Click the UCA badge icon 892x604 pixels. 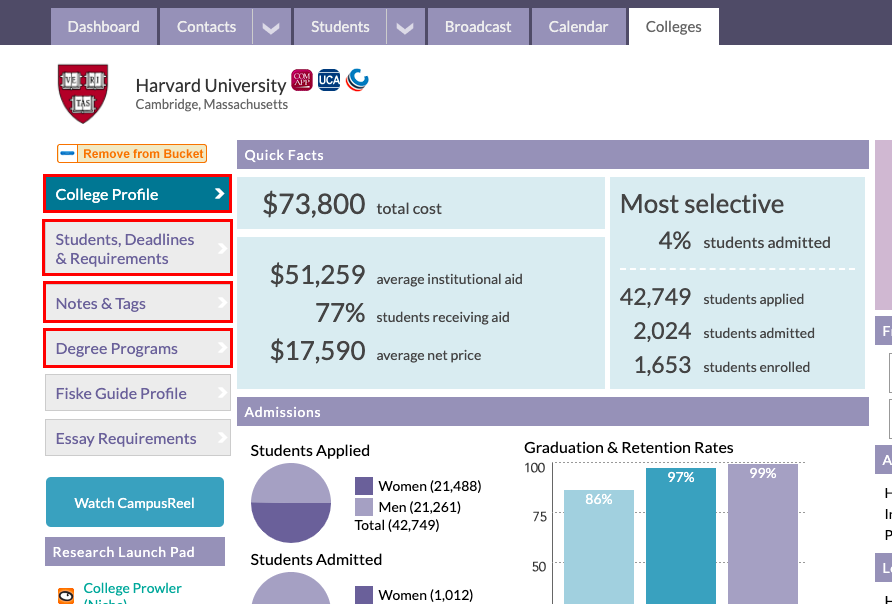[329, 80]
